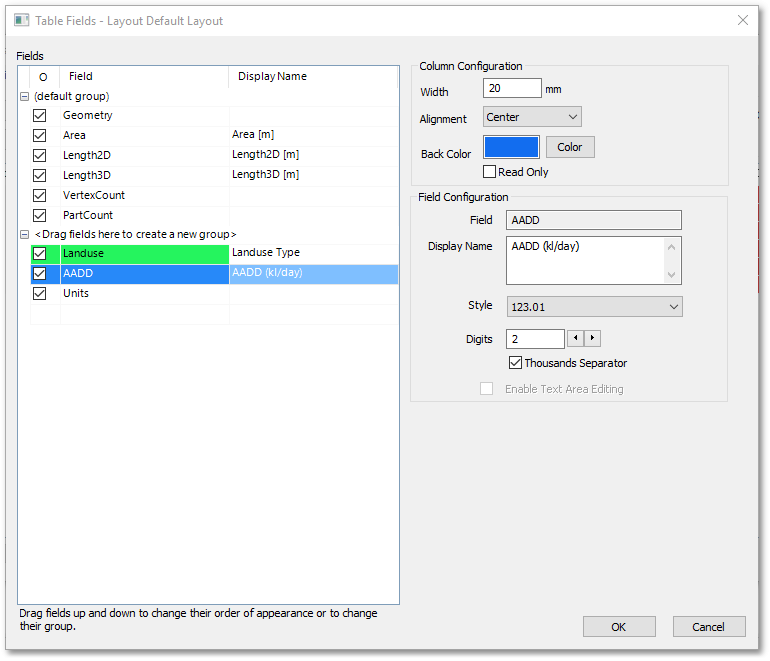This screenshot has width=770, height=661.
Task: Collapse the Drag fields here group node
Action: coord(24,235)
